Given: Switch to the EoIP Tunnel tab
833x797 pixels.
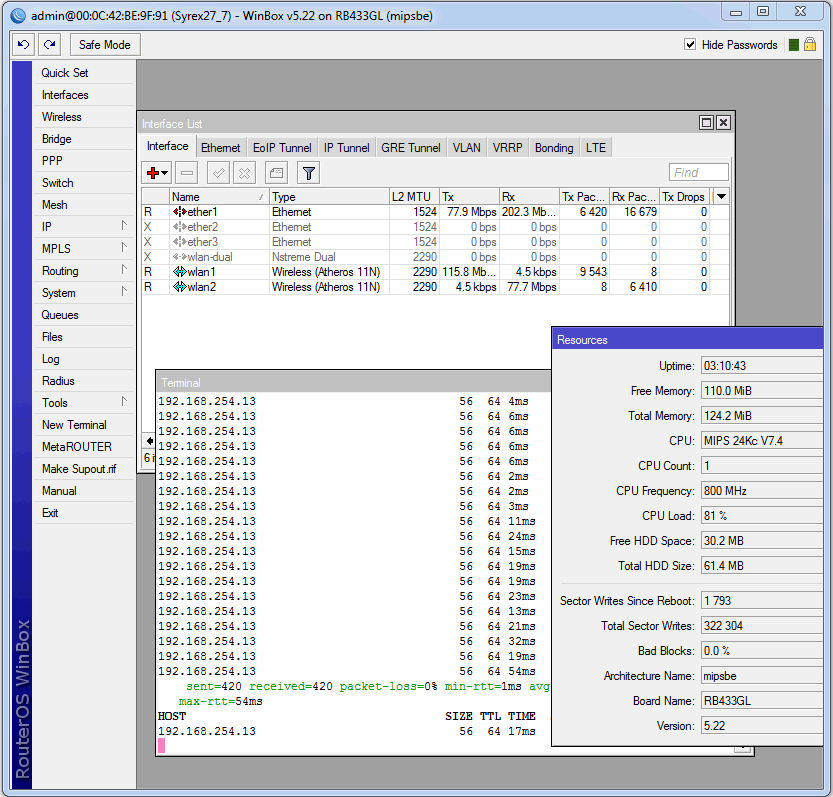Looking at the screenshot, I should coord(282,148).
